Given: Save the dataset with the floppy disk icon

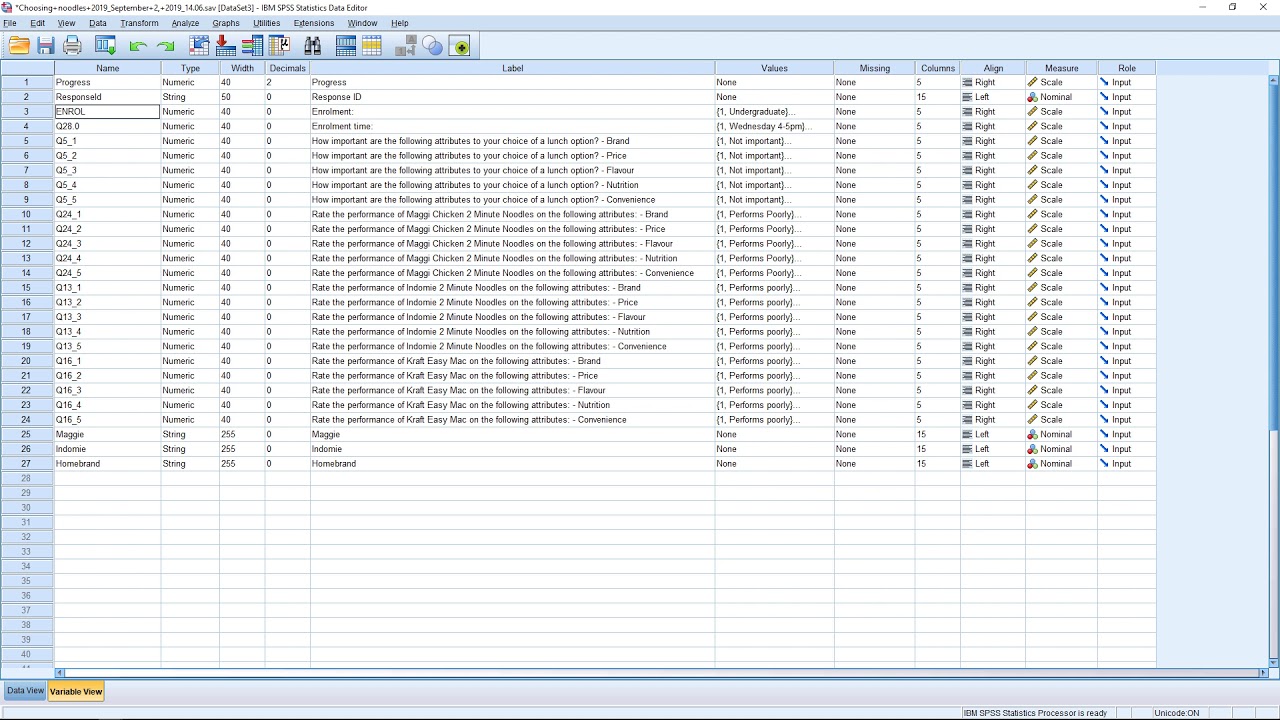Looking at the screenshot, I should (46, 46).
